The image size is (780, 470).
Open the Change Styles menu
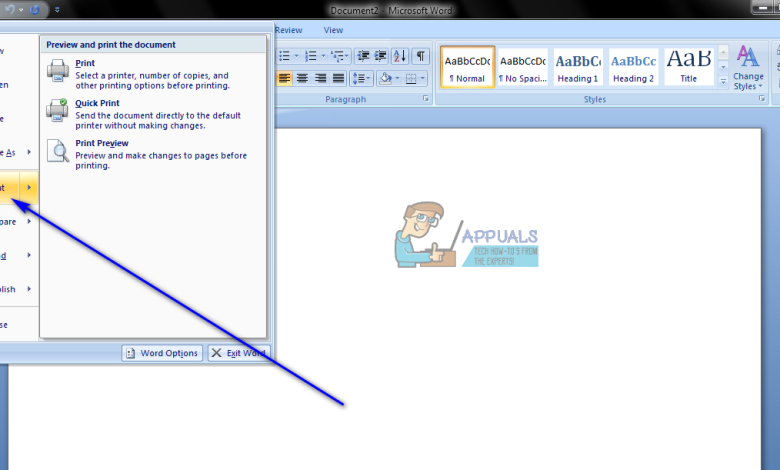748,68
